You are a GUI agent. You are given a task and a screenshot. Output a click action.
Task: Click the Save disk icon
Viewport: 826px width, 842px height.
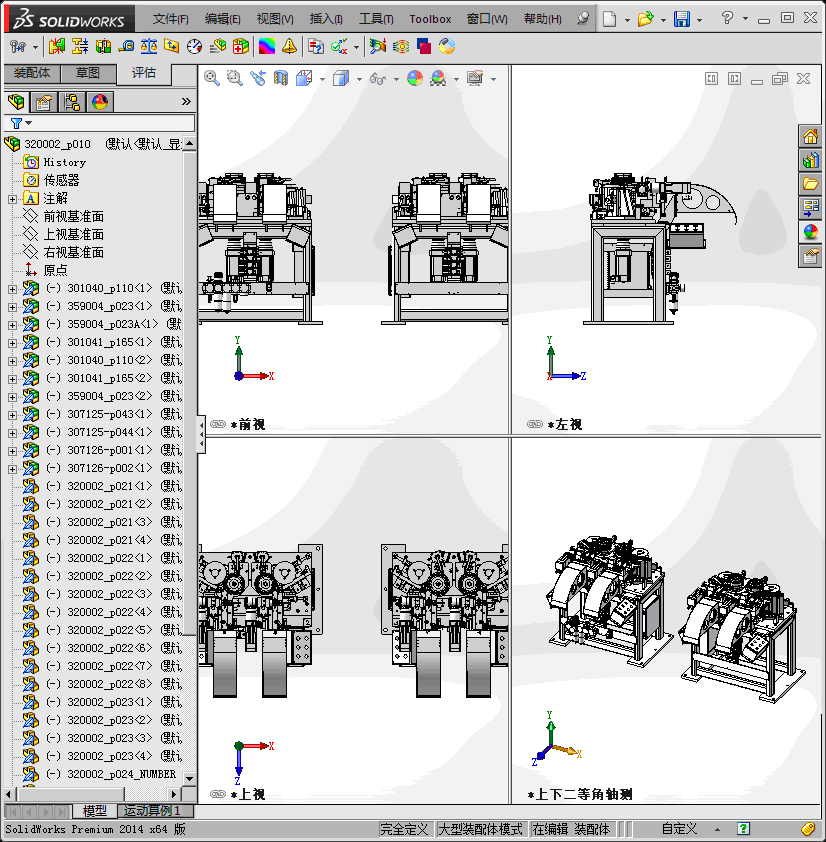681,19
